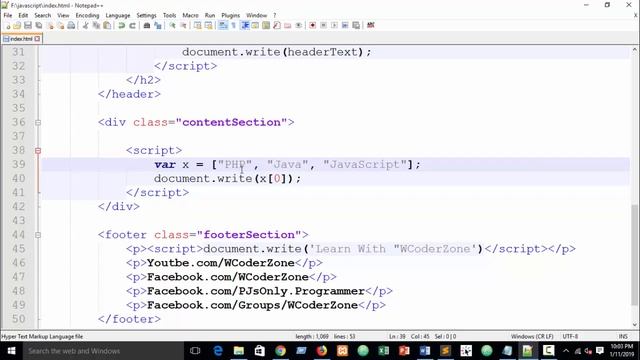
Task: Click "contentSection" class value text
Action: click(x=231, y=122)
